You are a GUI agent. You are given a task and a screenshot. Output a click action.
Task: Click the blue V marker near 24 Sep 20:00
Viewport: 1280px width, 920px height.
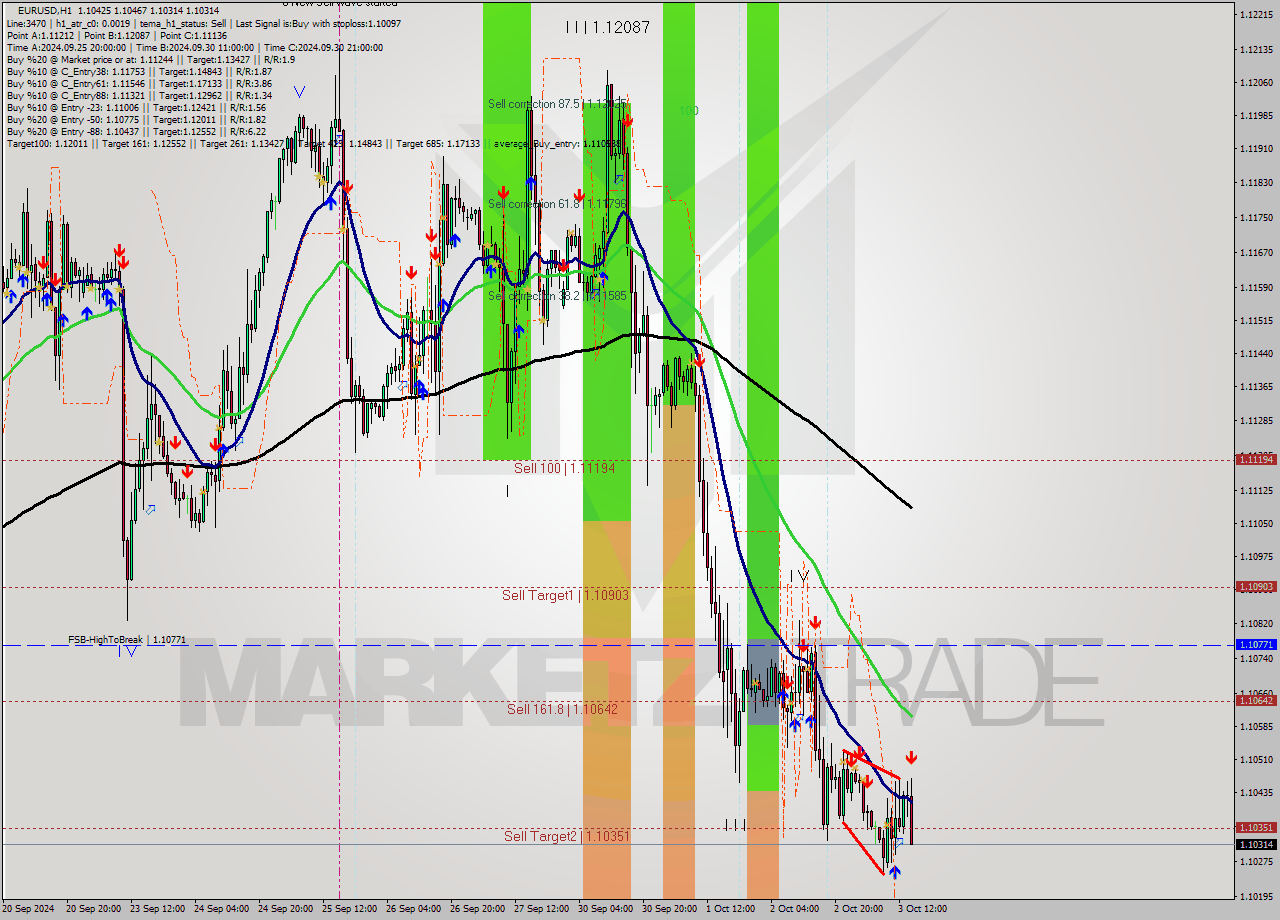299,92
